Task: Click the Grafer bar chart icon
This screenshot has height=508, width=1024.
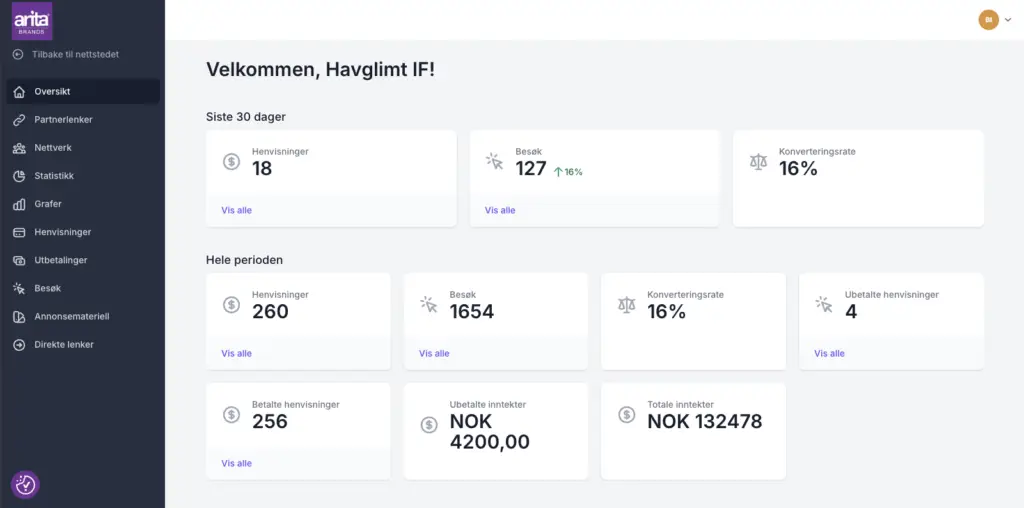Action: coord(19,204)
